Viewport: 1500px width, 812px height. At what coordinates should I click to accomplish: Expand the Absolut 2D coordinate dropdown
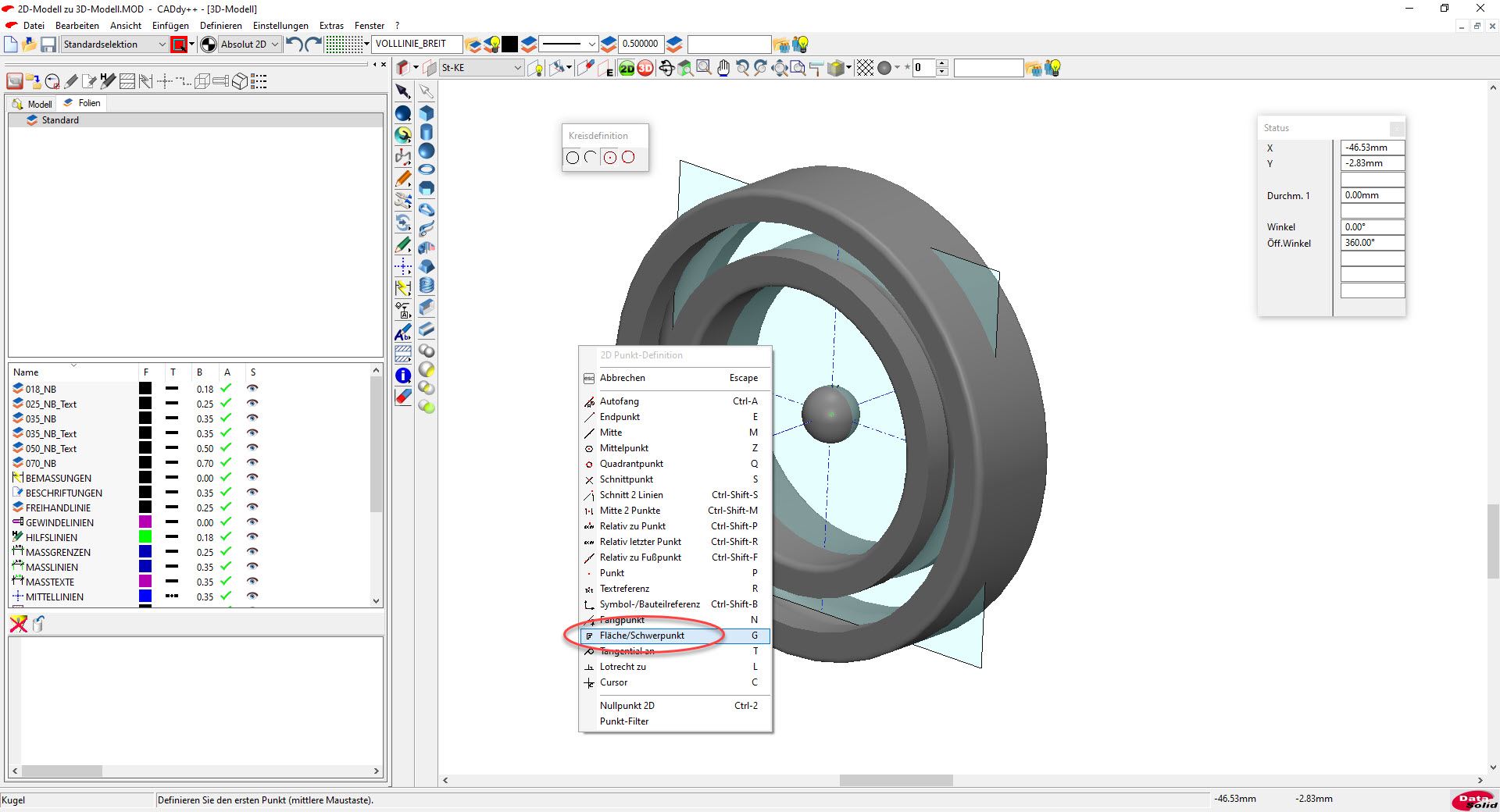point(274,45)
